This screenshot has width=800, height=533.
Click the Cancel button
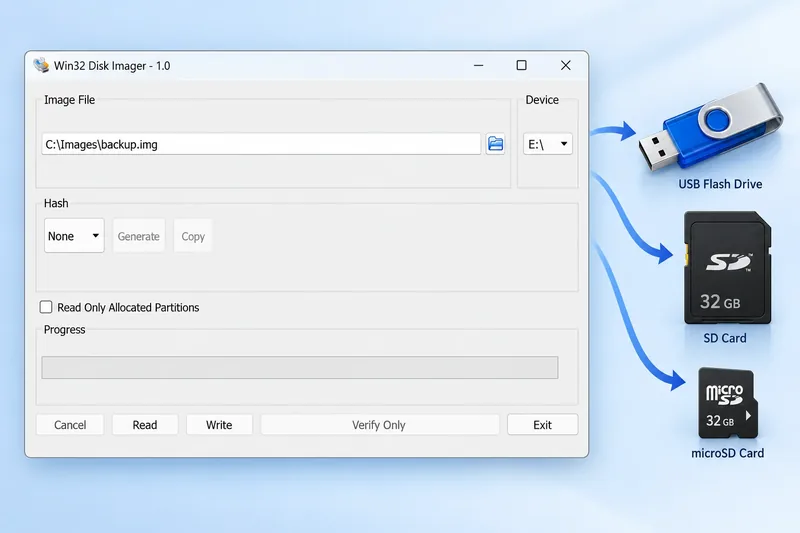point(70,424)
